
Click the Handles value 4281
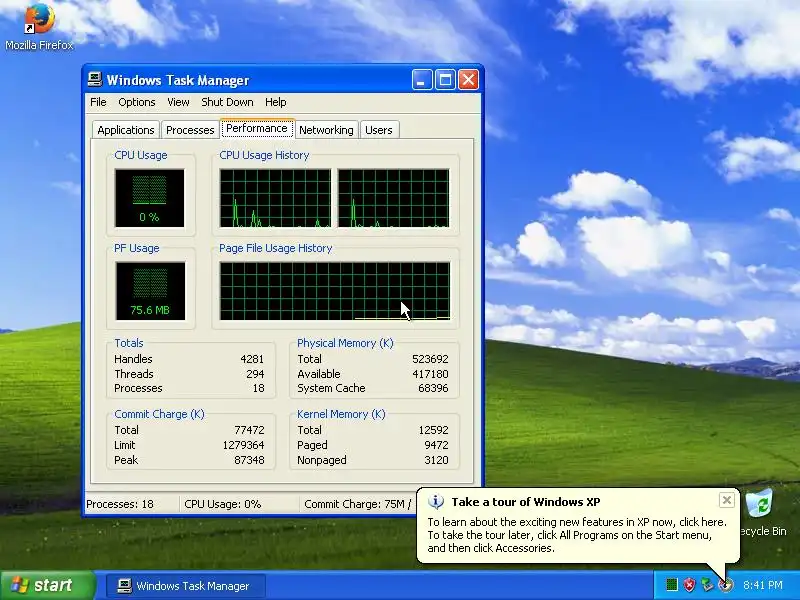click(252, 359)
